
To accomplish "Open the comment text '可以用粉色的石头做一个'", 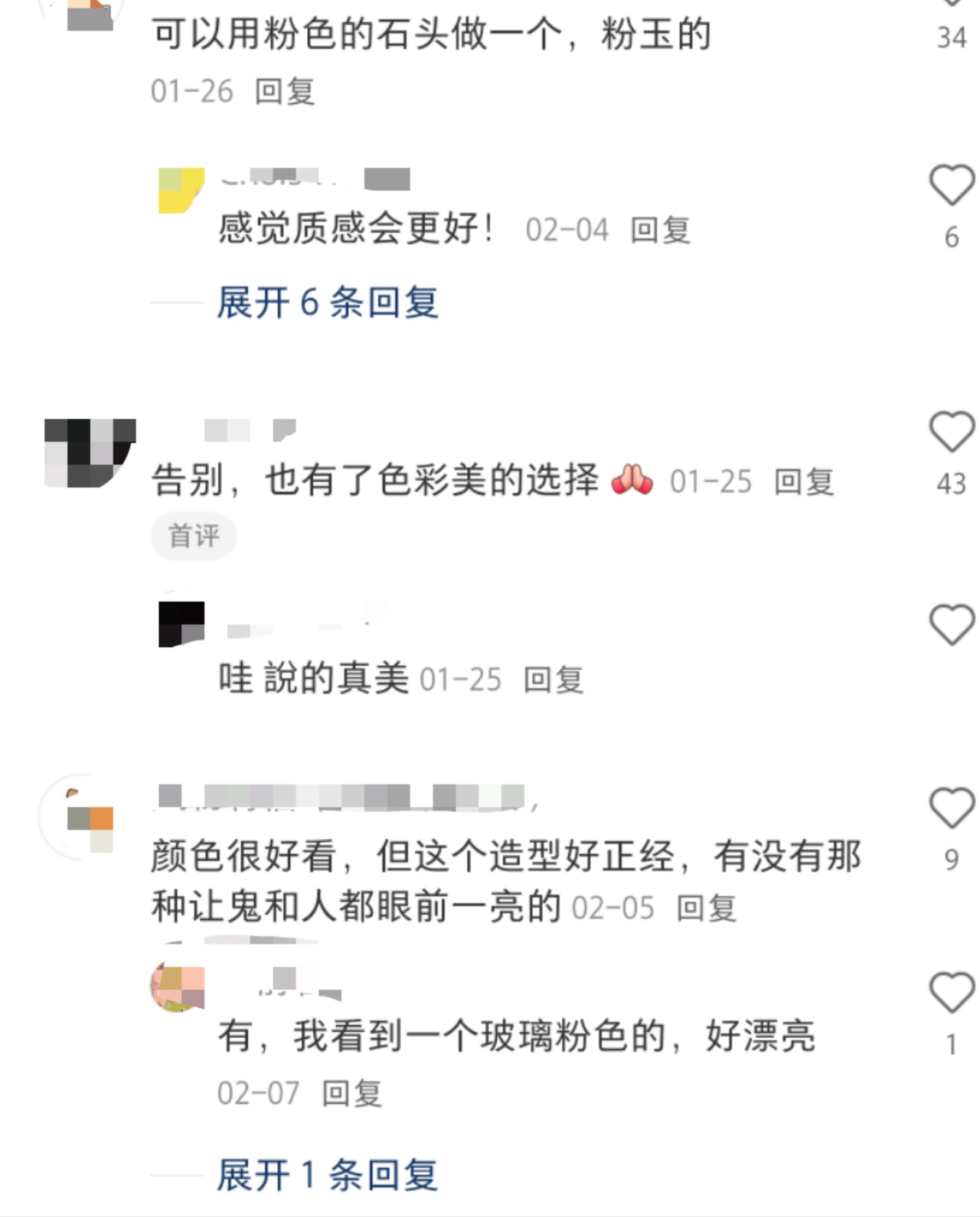I will click(x=357, y=34).
